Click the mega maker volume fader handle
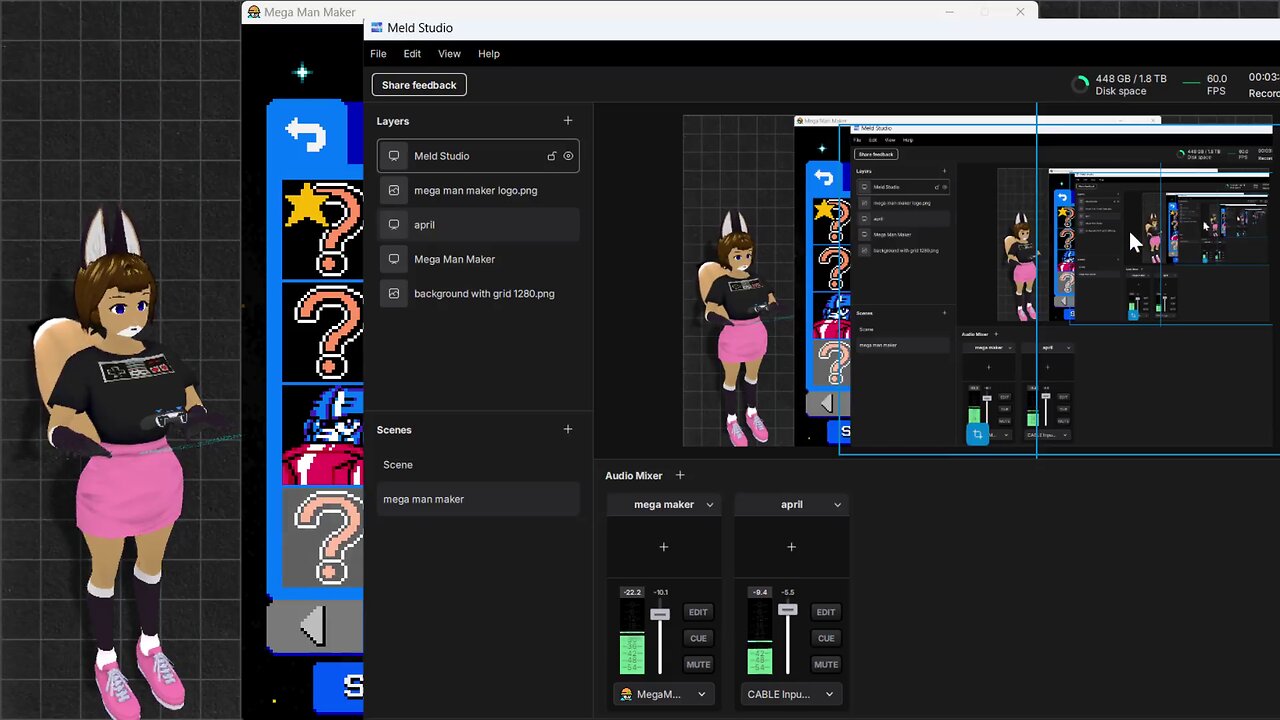The width and height of the screenshot is (1280, 720). pyautogui.click(x=660, y=614)
